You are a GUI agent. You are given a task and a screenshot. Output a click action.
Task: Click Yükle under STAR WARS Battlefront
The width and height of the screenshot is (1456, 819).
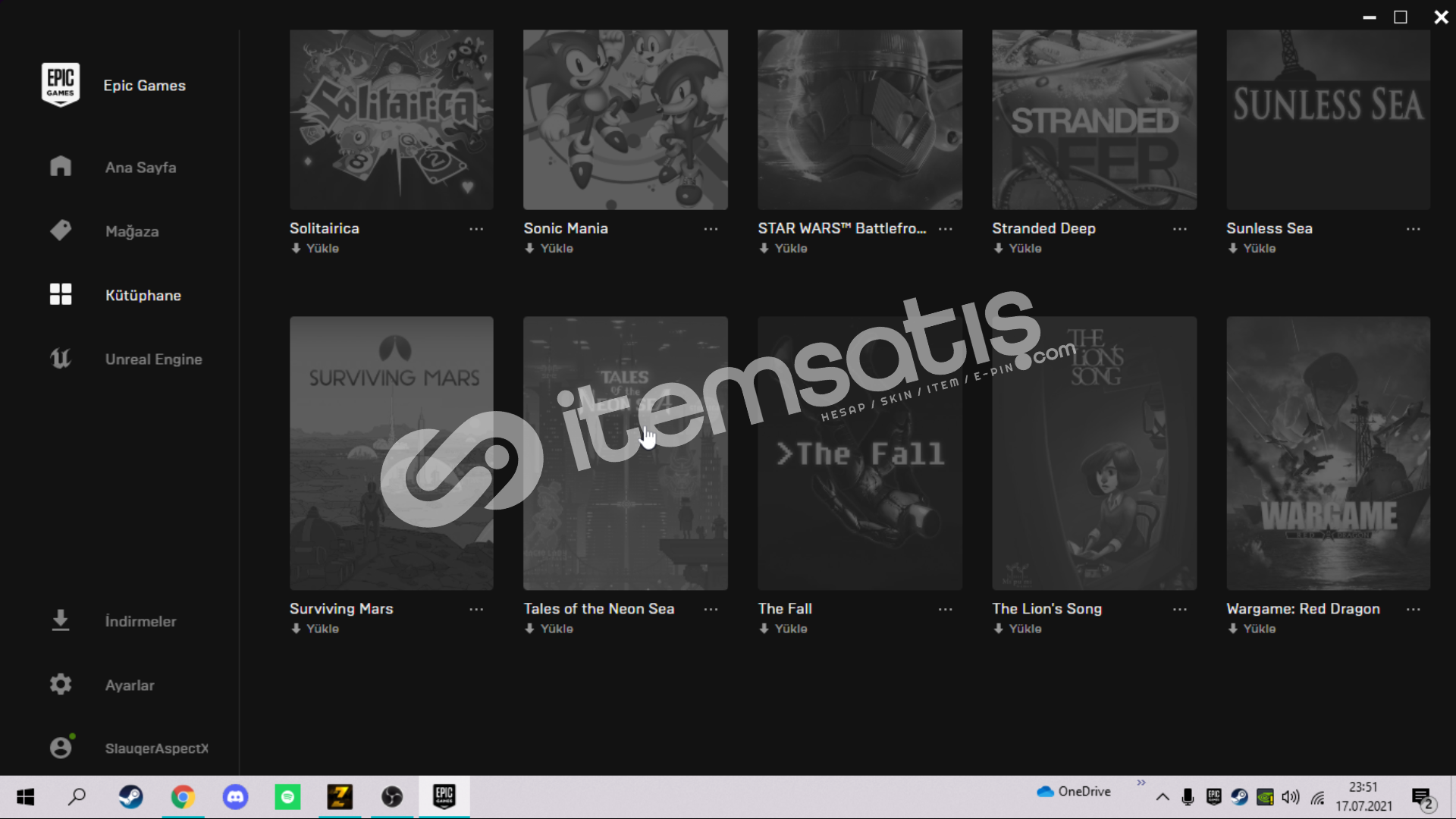pyautogui.click(x=783, y=249)
